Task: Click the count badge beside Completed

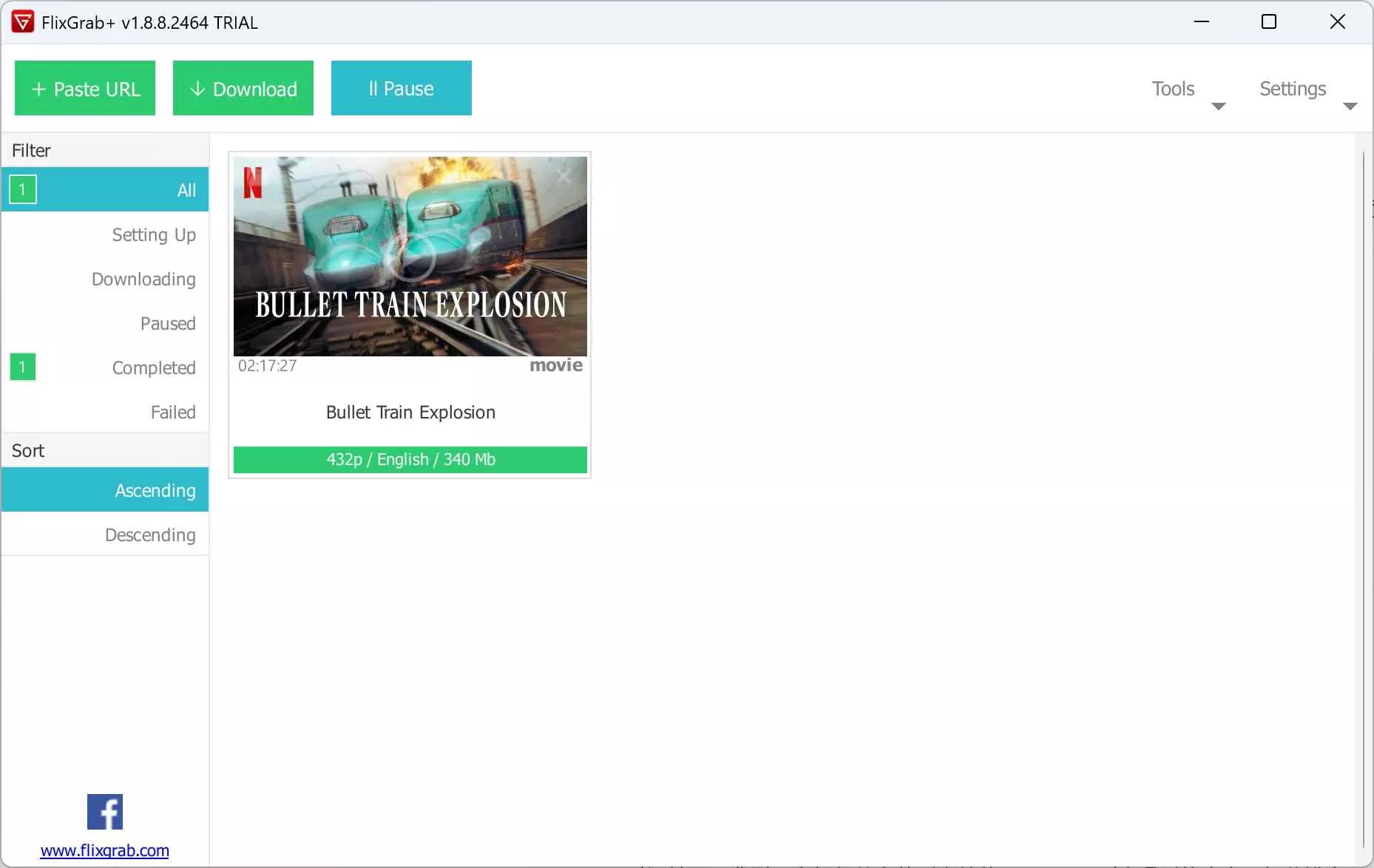Action: [x=23, y=367]
